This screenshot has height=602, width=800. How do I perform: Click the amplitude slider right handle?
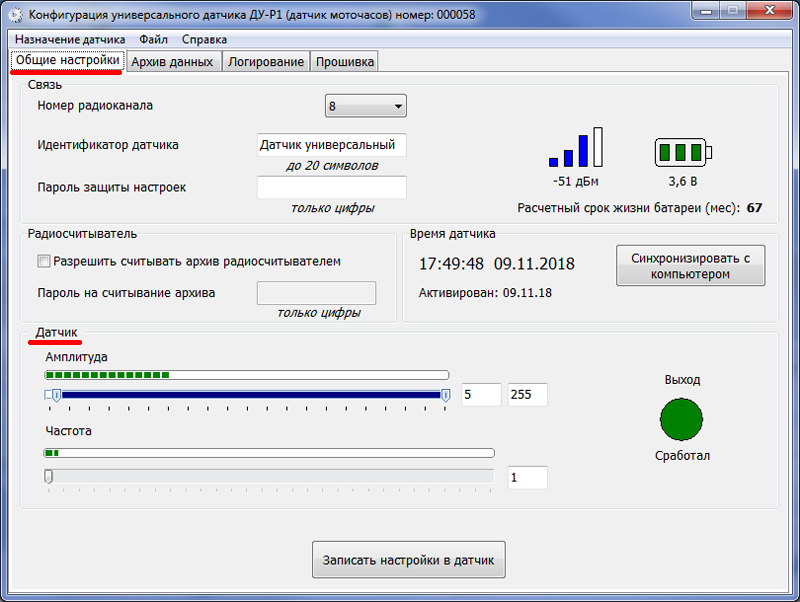tap(445, 395)
